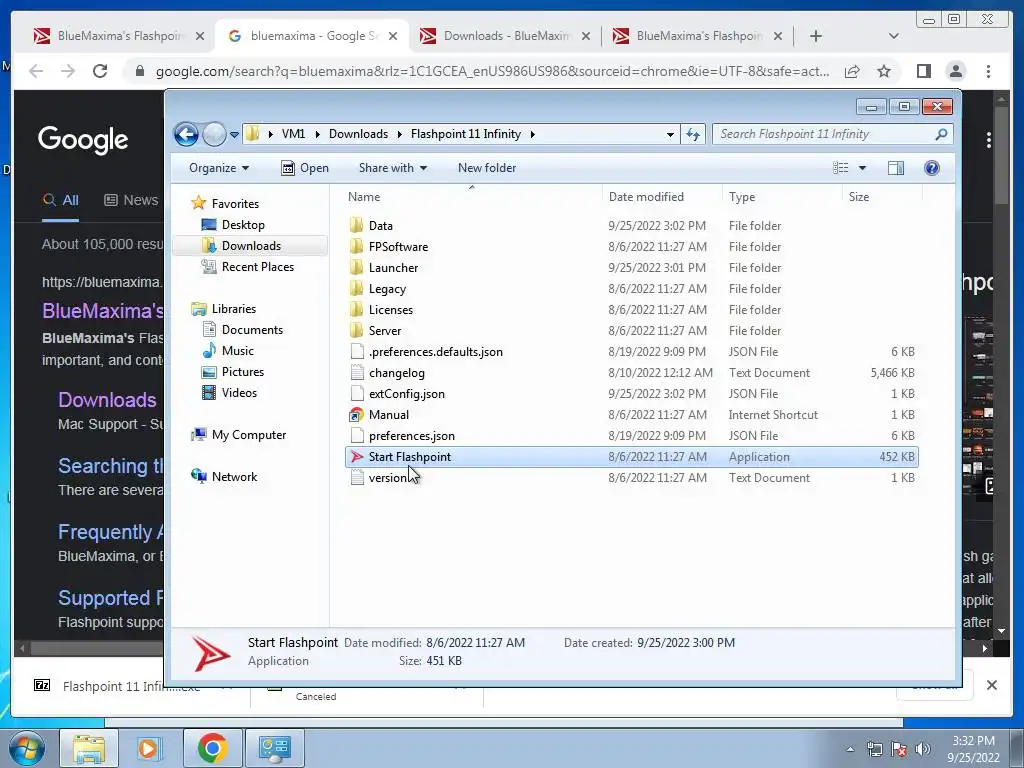Click VM1 in address breadcrumb
This screenshot has height=768, width=1024.
(x=293, y=134)
